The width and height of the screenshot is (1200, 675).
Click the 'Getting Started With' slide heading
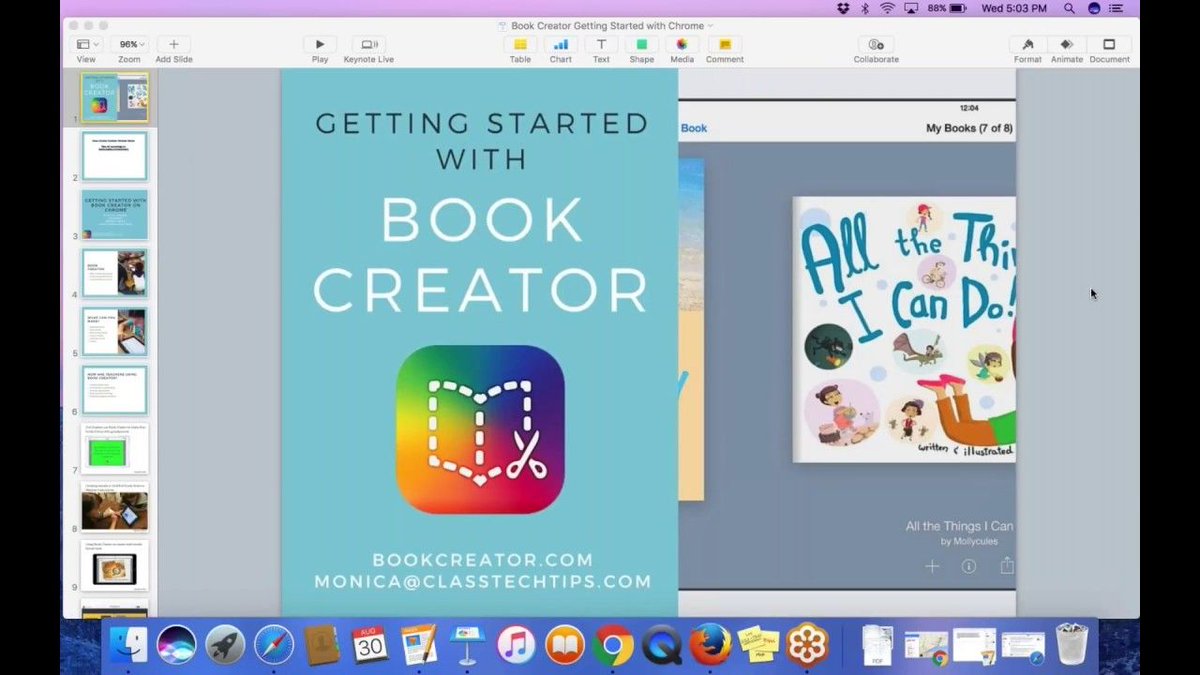[481, 140]
